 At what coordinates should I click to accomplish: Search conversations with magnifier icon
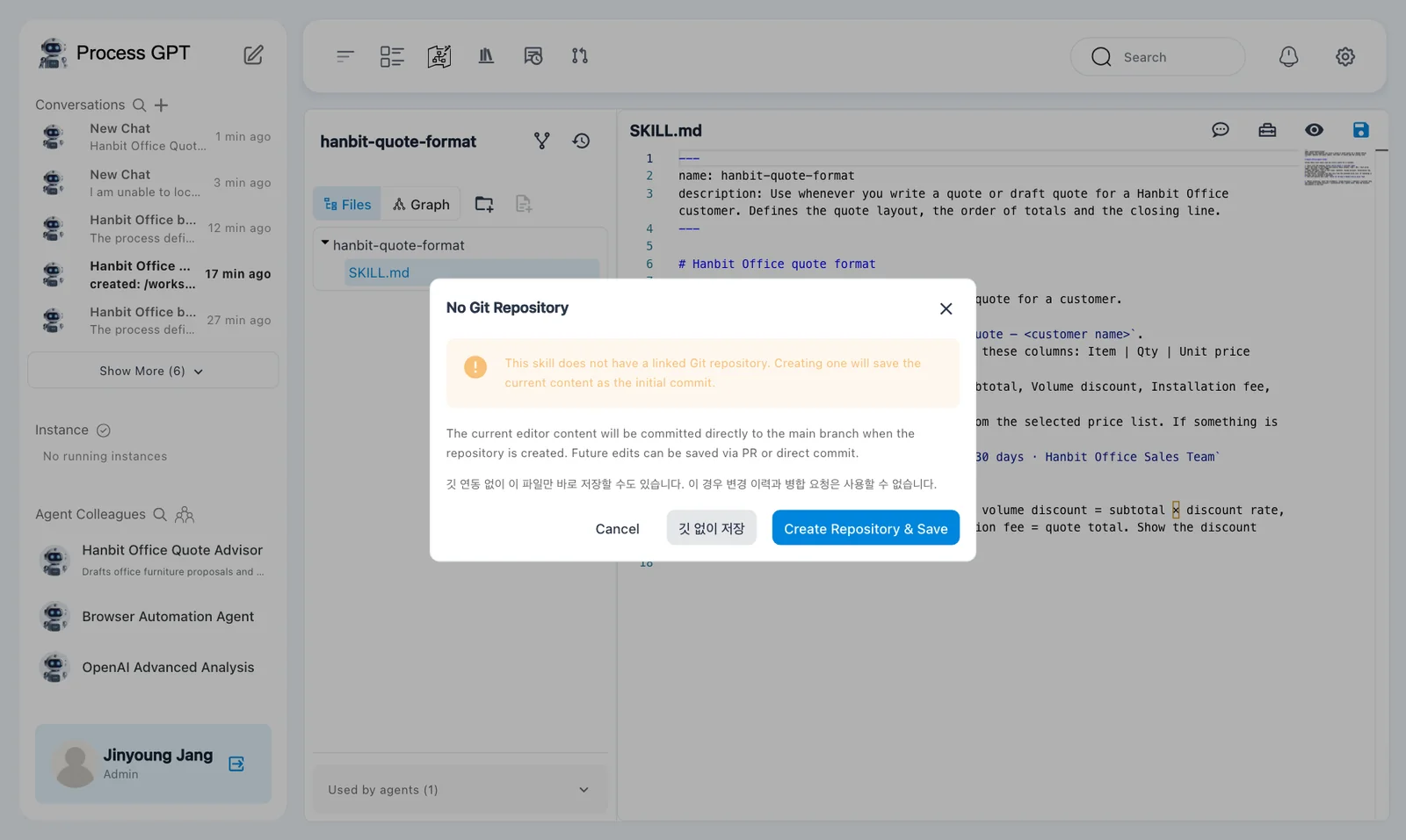(139, 105)
